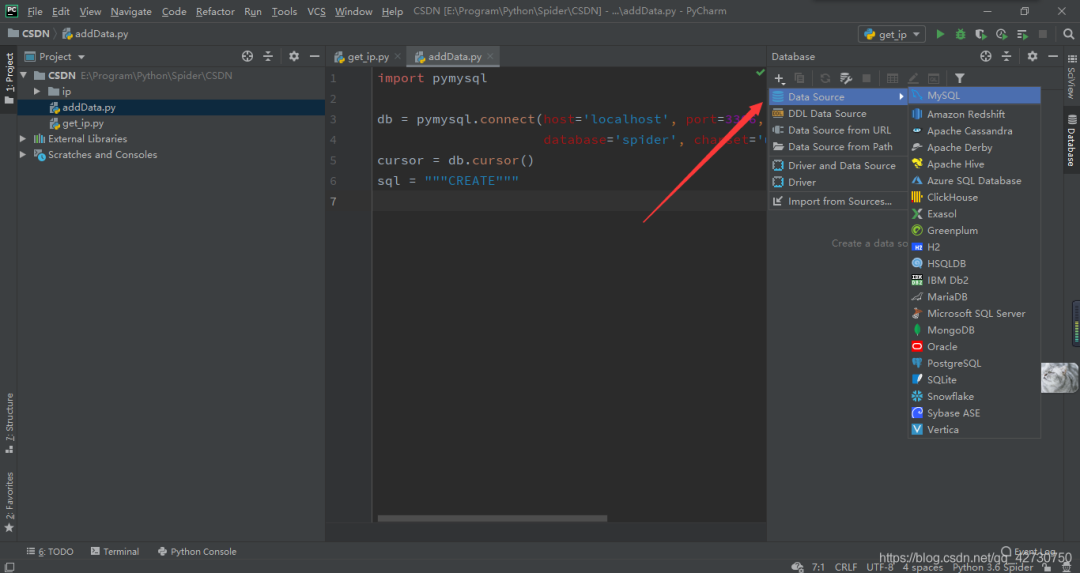1080x573 pixels.
Task: Open the Structure side tab
Action: pos(10,422)
